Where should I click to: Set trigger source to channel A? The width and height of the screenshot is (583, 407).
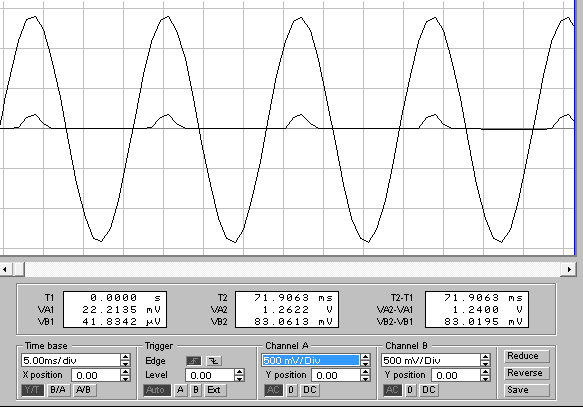coord(181,390)
